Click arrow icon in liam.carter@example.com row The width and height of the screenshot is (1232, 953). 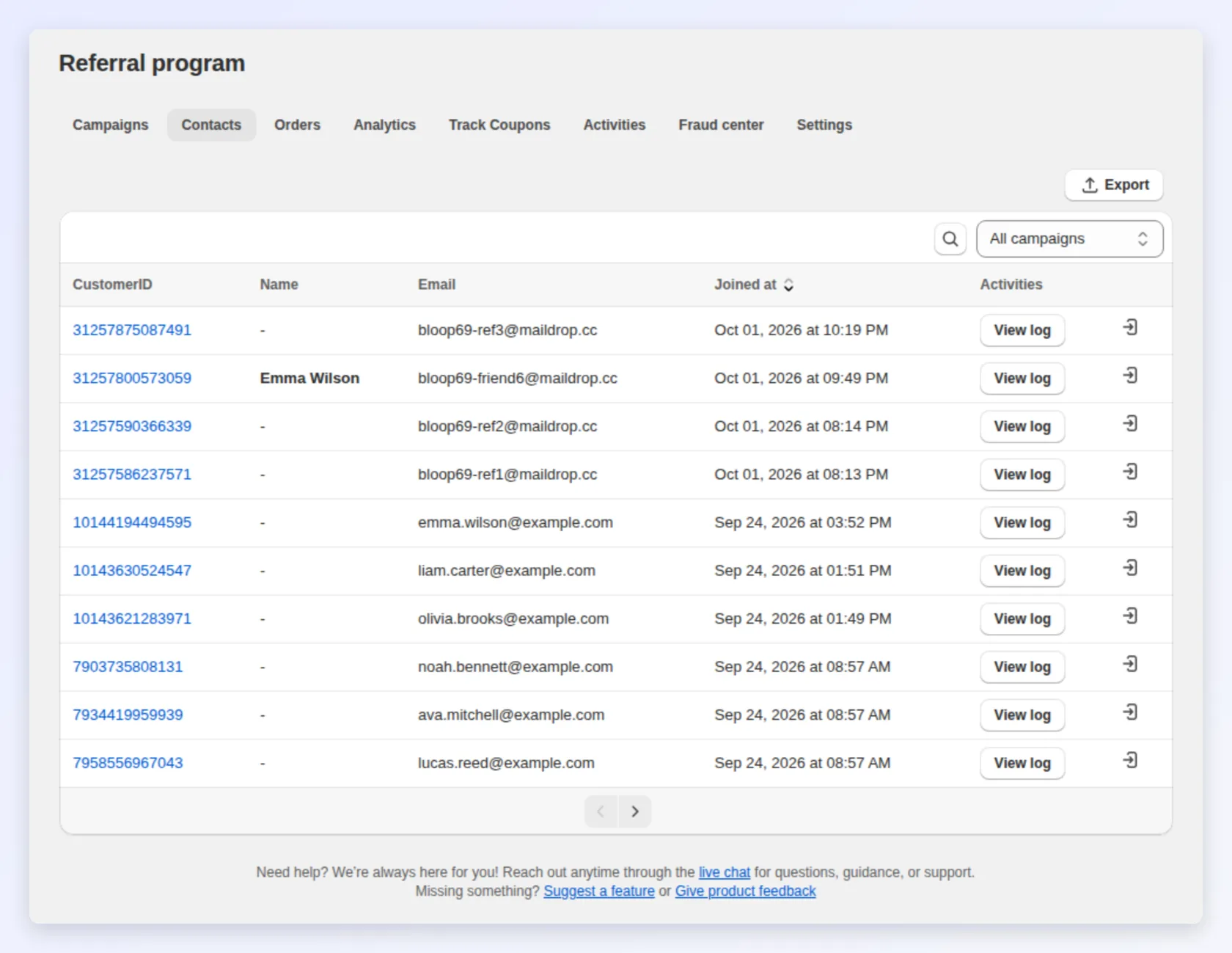[x=1130, y=568]
